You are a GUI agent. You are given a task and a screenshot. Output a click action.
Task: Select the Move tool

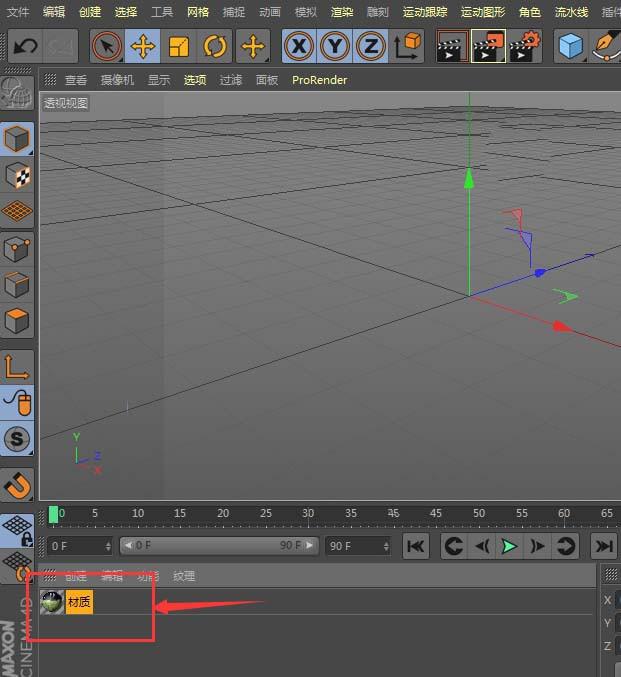click(x=143, y=46)
